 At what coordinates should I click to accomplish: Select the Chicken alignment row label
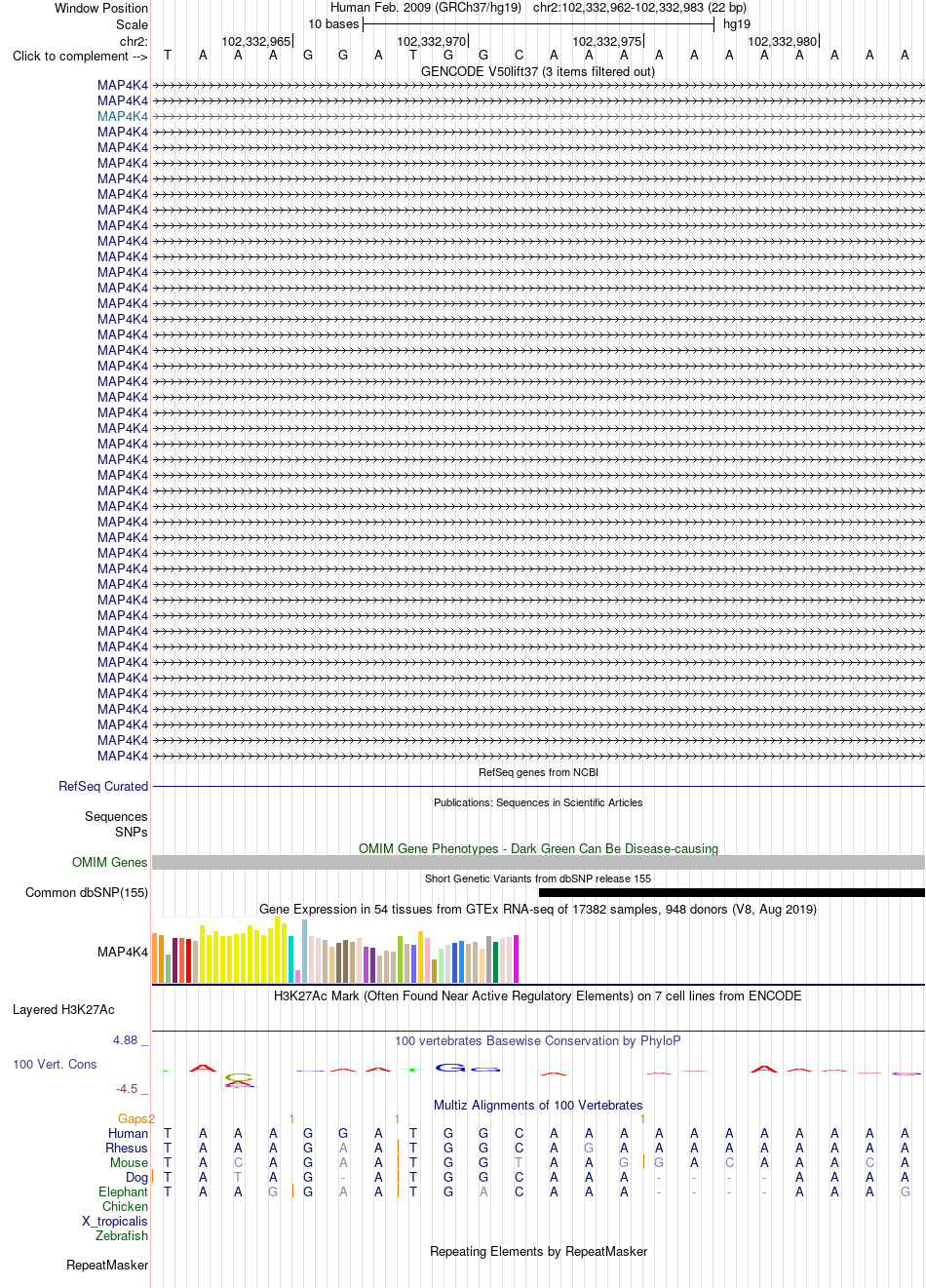click(x=125, y=1206)
